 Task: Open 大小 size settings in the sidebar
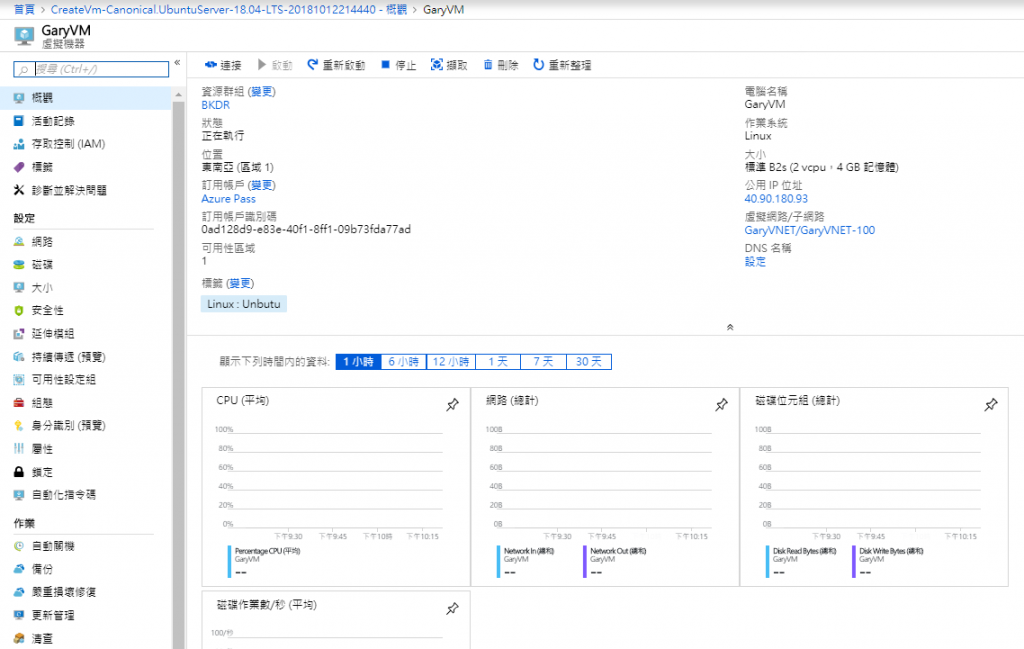(85, 287)
